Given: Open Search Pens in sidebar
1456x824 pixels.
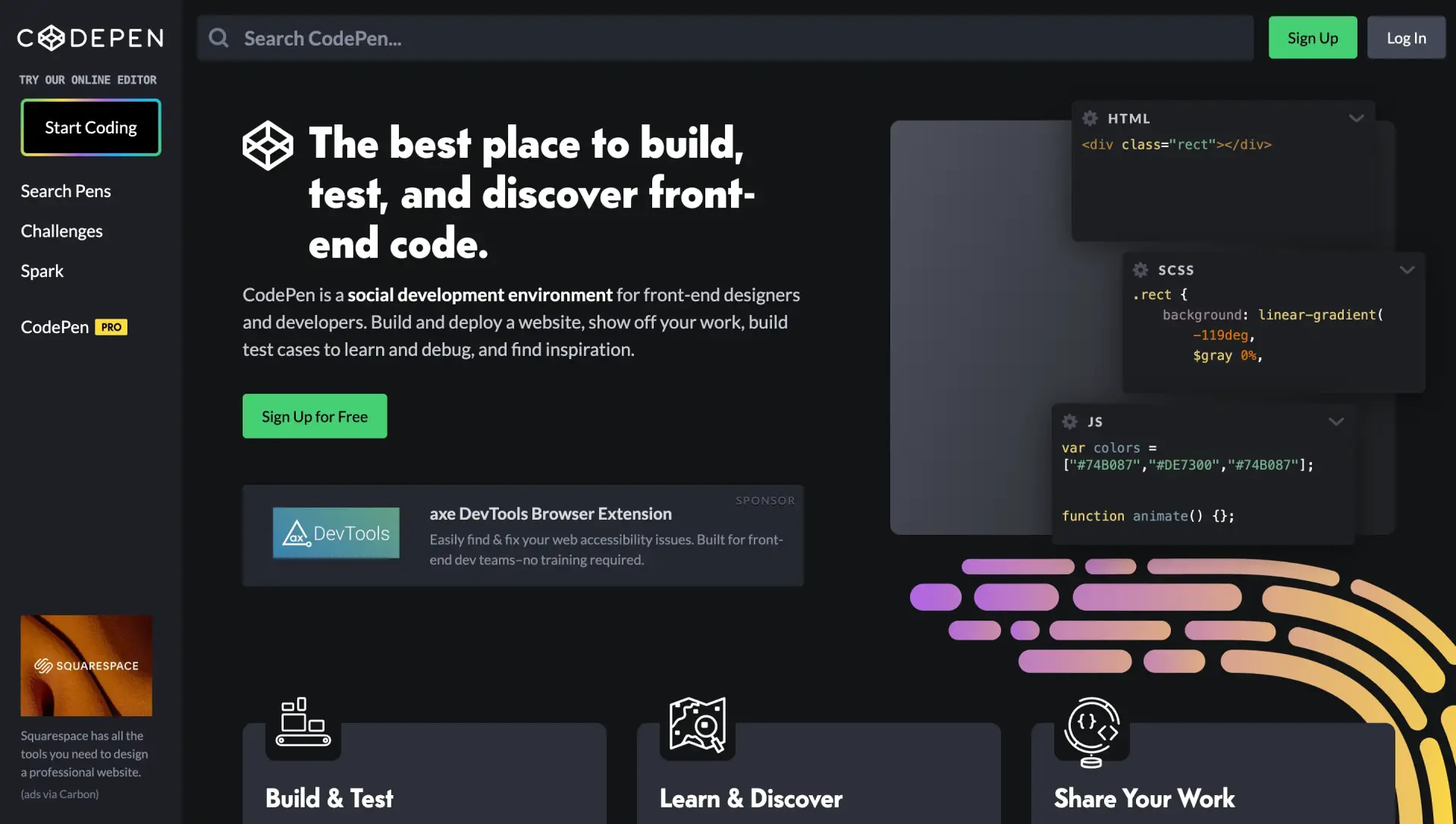Looking at the screenshot, I should click(x=66, y=191).
